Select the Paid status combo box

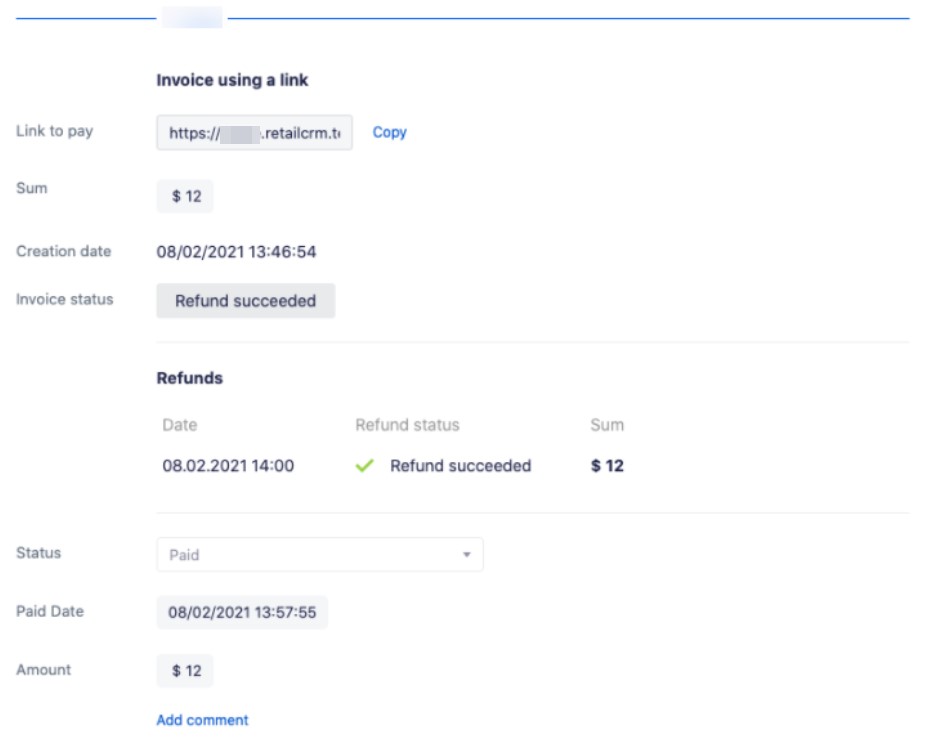320,555
